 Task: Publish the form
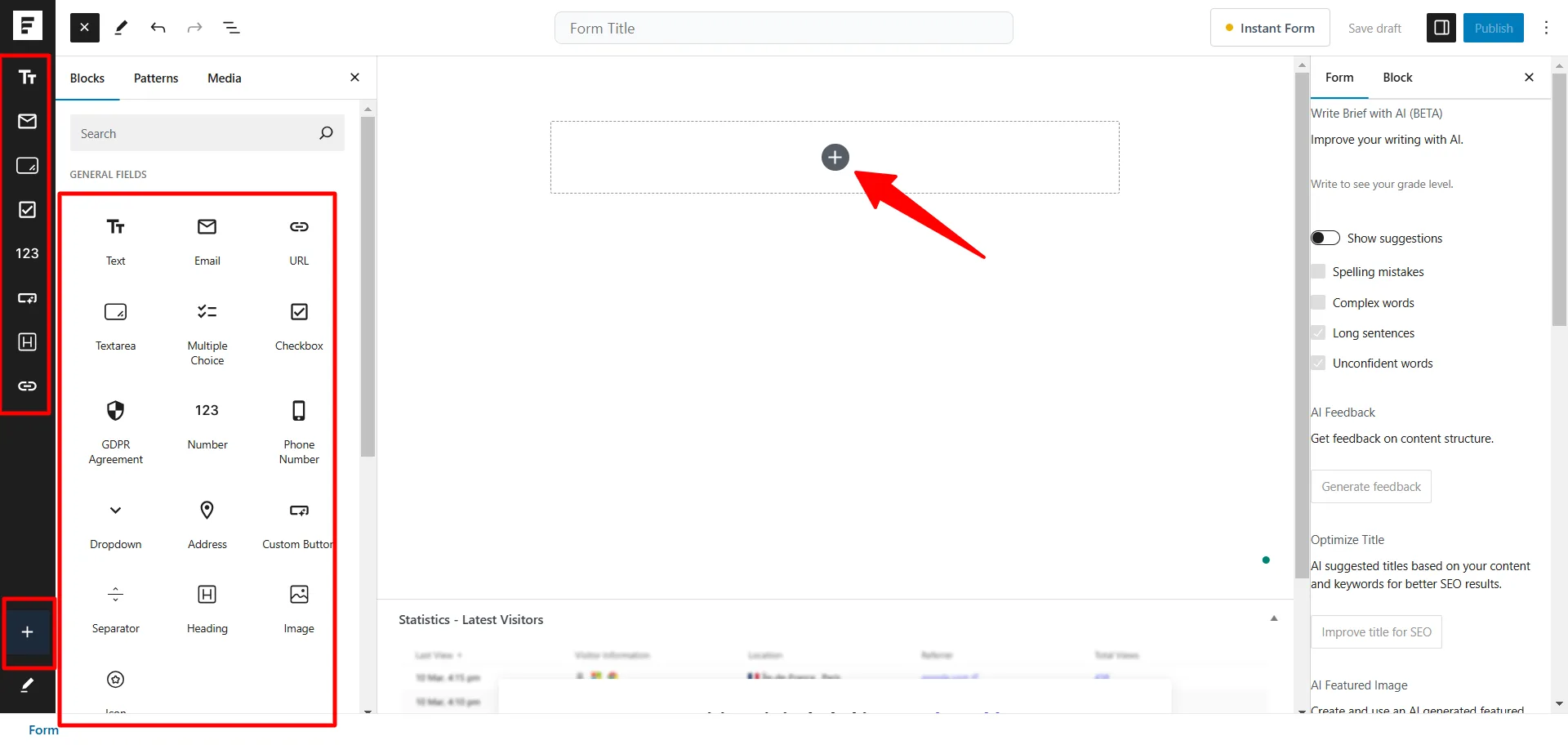[1494, 27]
